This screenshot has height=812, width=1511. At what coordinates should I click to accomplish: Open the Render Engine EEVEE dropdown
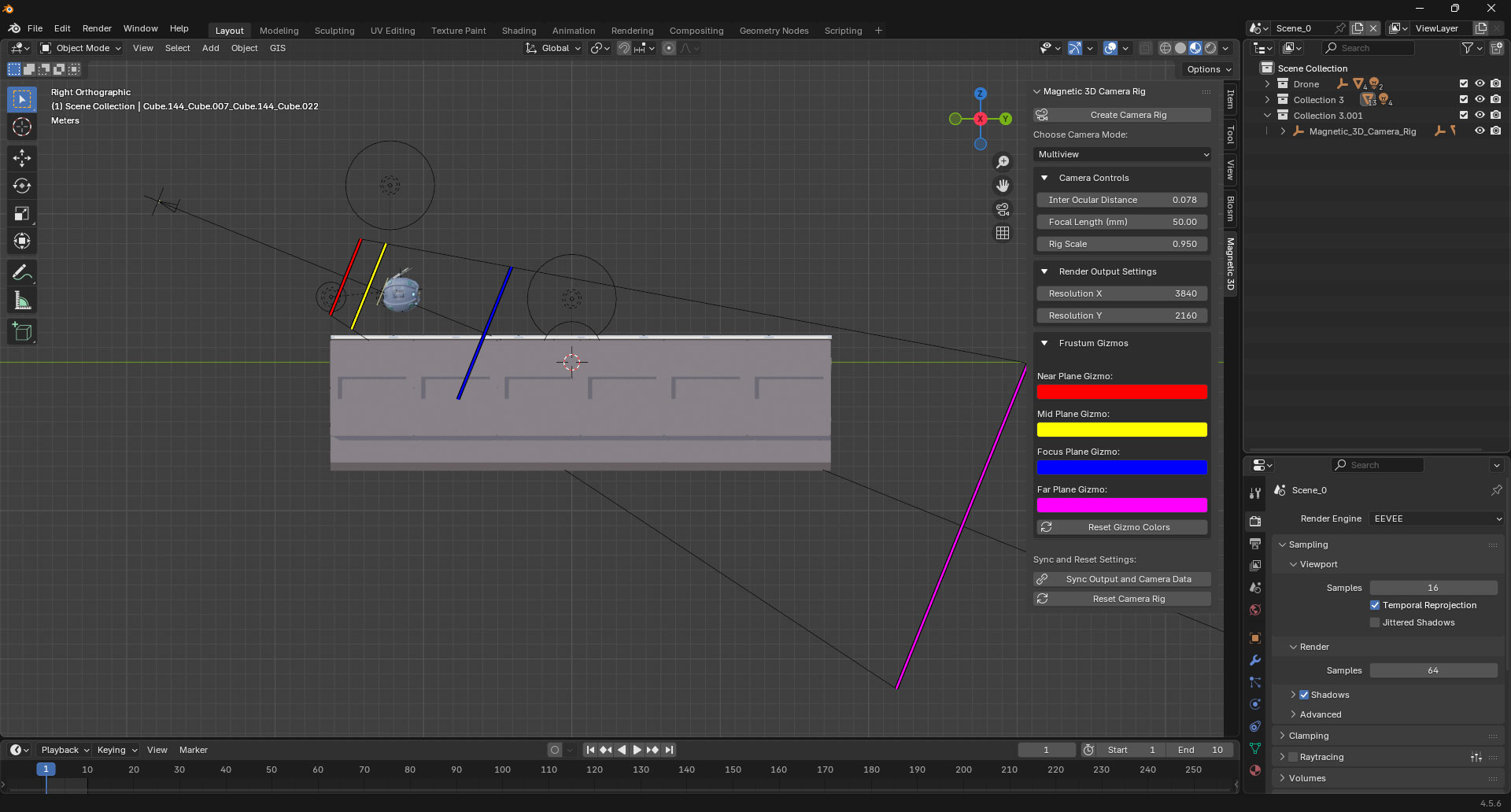(x=1437, y=519)
